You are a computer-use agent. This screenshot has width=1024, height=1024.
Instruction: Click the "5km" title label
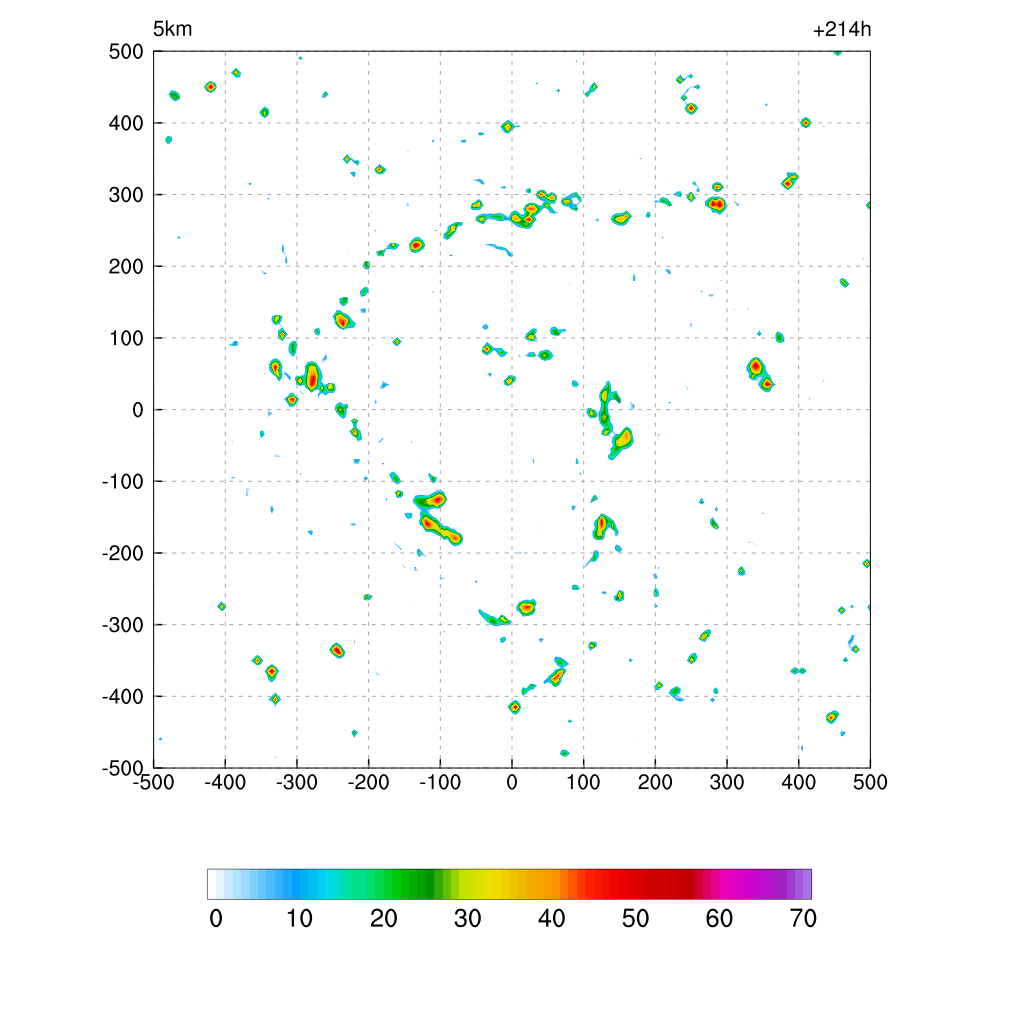[172, 29]
